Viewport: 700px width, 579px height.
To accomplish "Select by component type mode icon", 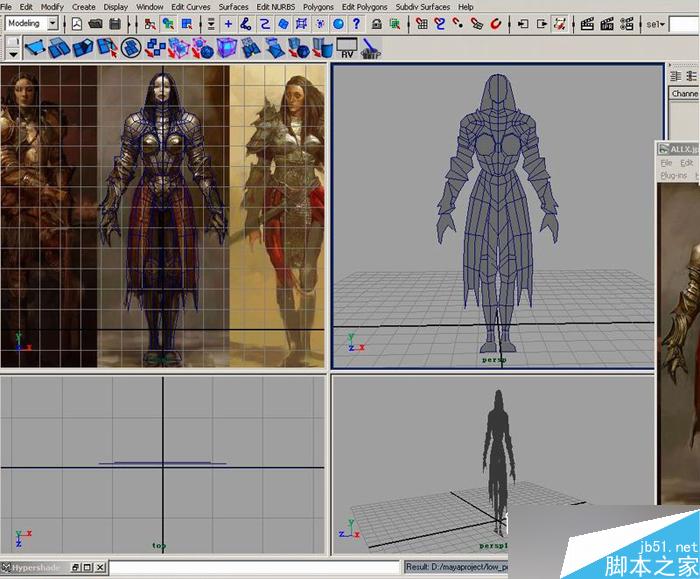I will (187, 24).
